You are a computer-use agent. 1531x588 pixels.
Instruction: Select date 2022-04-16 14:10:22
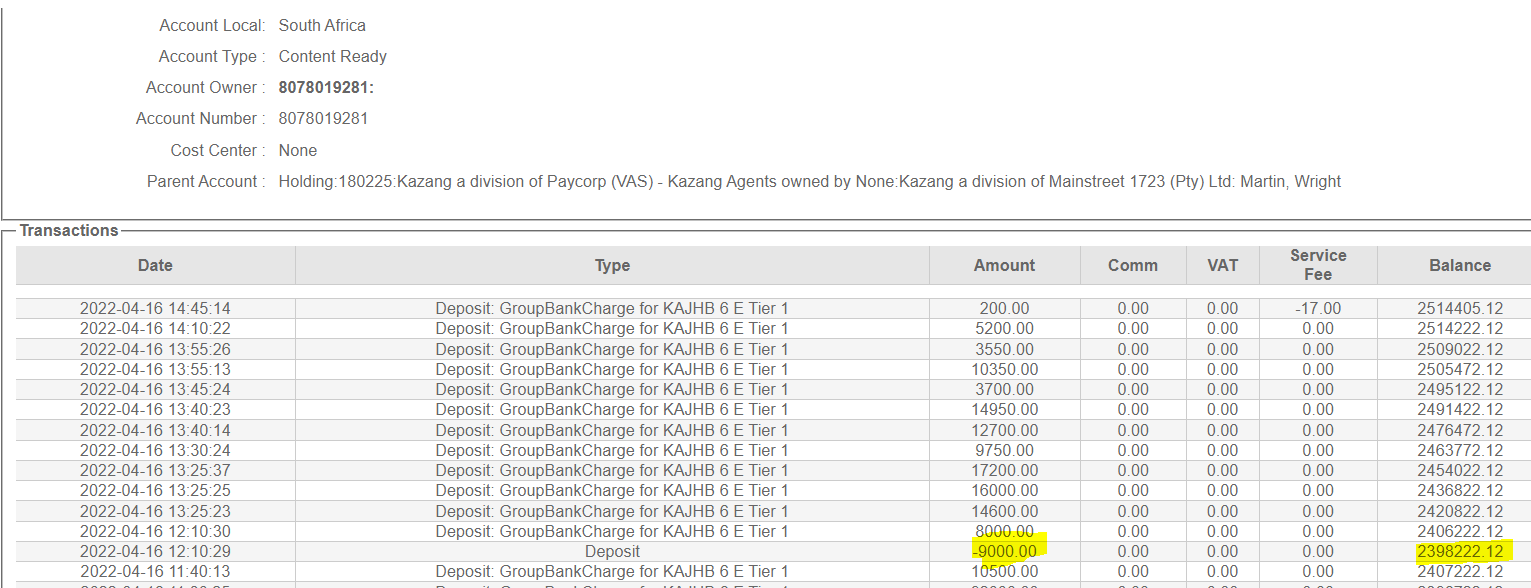coord(155,329)
